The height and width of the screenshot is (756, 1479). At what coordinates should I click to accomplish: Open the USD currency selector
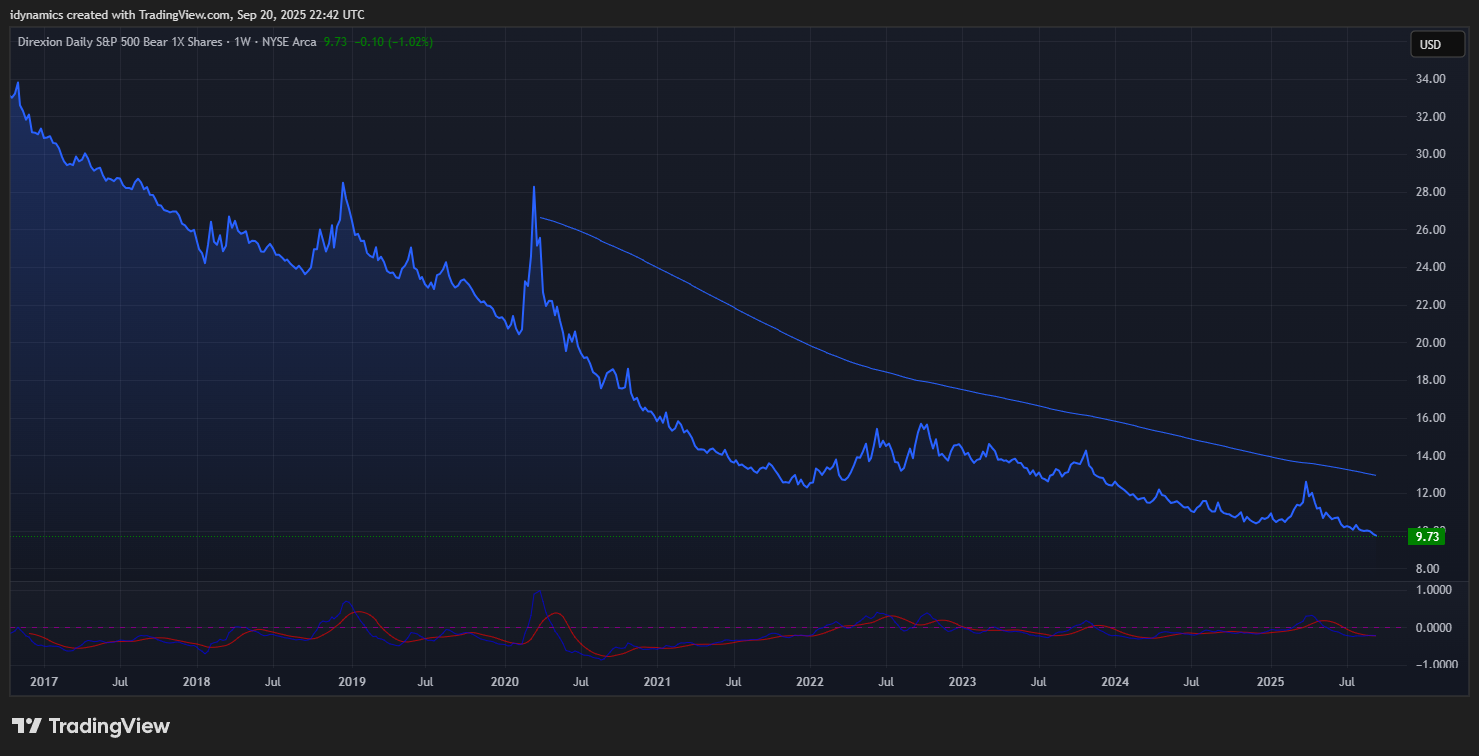1430,44
